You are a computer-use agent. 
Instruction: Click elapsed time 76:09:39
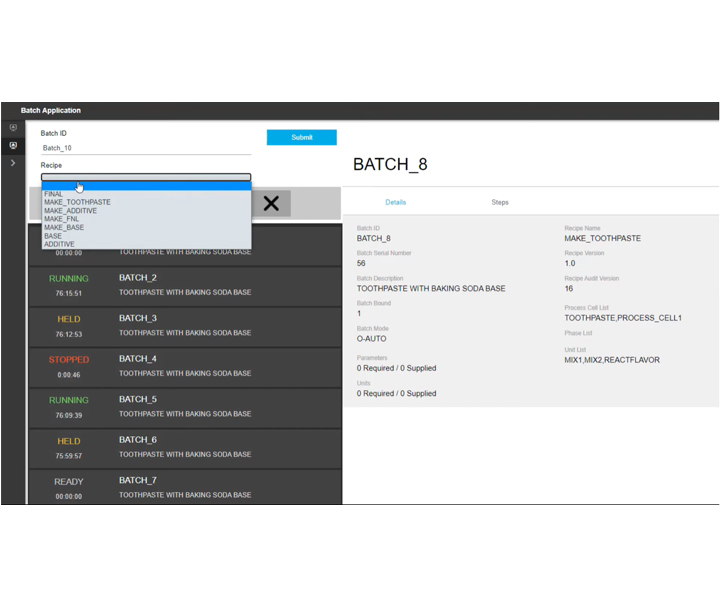click(69, 415)
